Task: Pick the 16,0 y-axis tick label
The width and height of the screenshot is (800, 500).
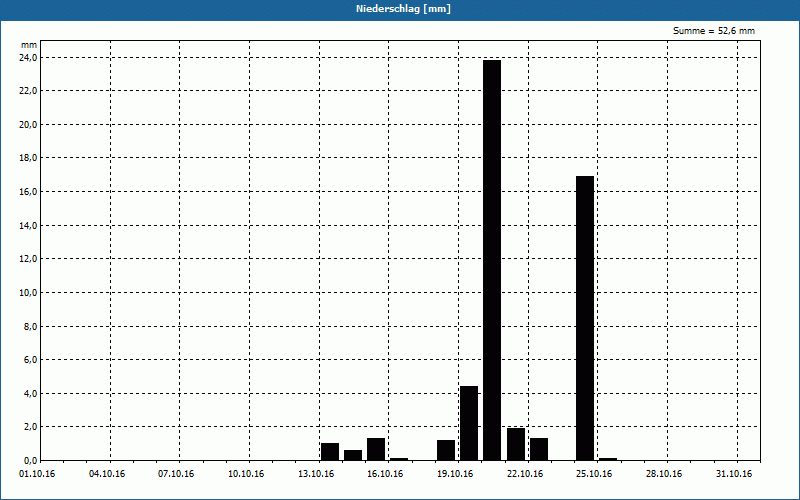Action: [x=29, y=192]
